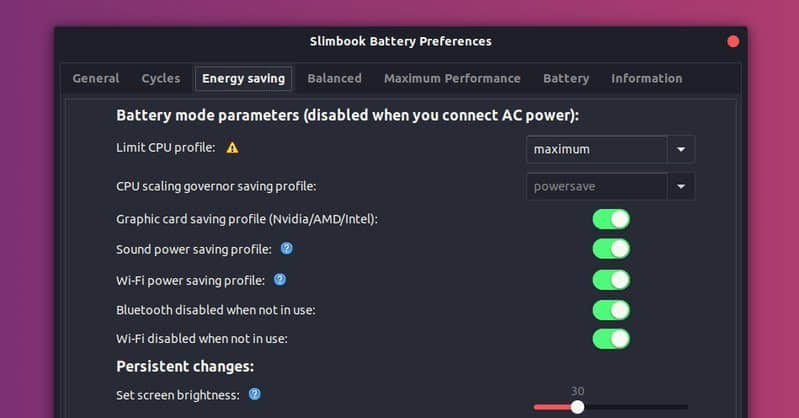Image resolution: width=799 pixels, height=418 pixels.
Task: Click the warning icon beside Limit CPU profile
Action: tap(232, 148)
